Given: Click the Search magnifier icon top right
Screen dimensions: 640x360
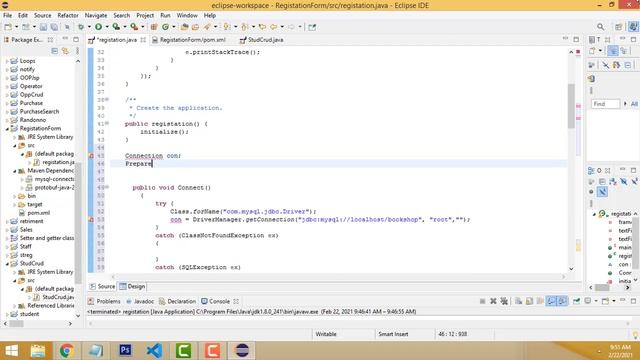Looking at the screenshot, I should pos(600,27).
